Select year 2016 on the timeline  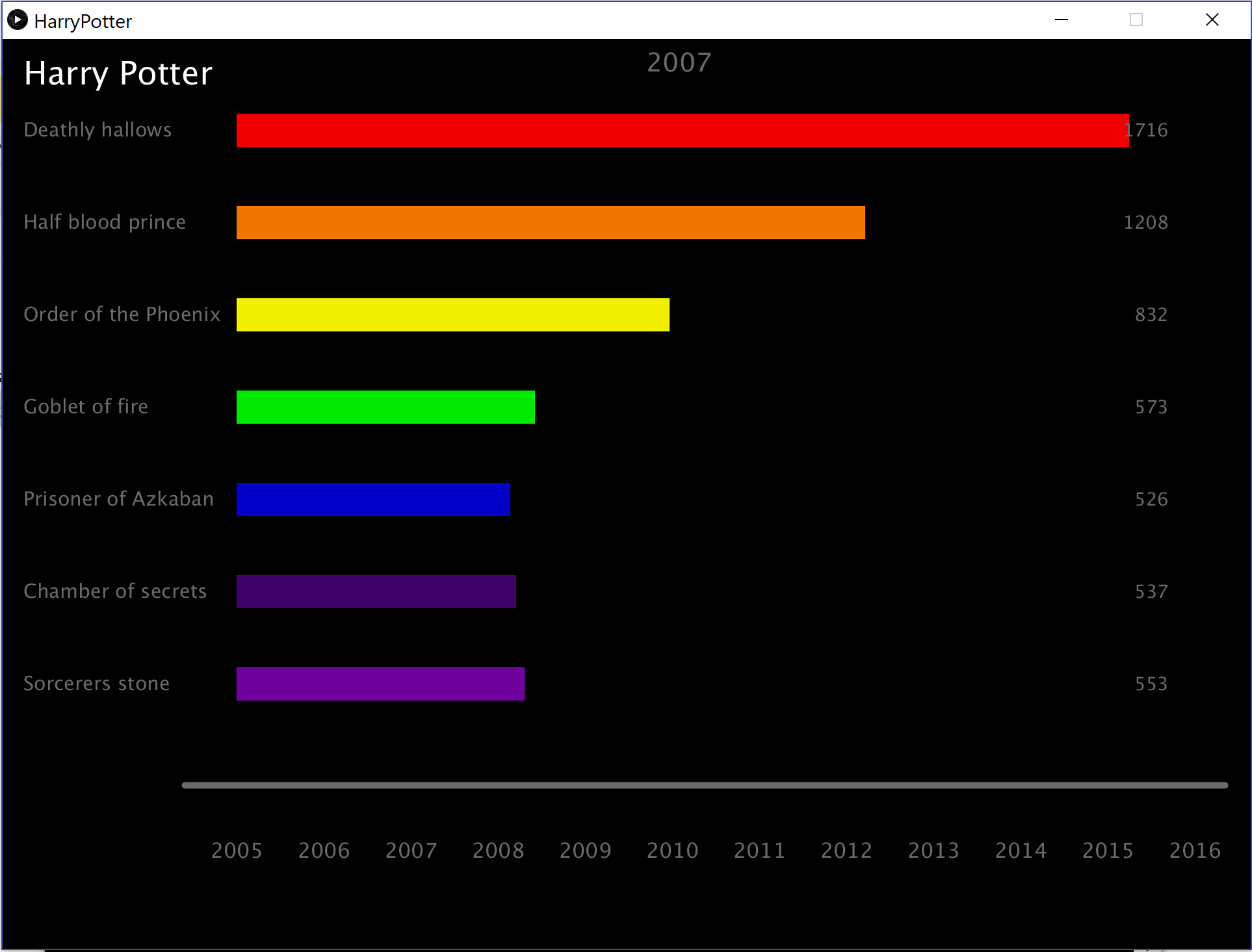pos(1195,851)
